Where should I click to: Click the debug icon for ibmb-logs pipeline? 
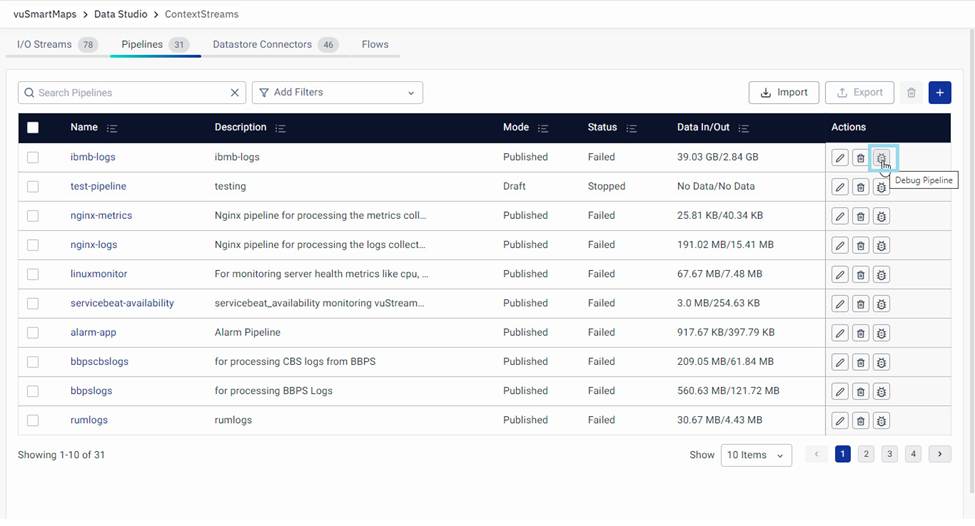coord(881,158)
